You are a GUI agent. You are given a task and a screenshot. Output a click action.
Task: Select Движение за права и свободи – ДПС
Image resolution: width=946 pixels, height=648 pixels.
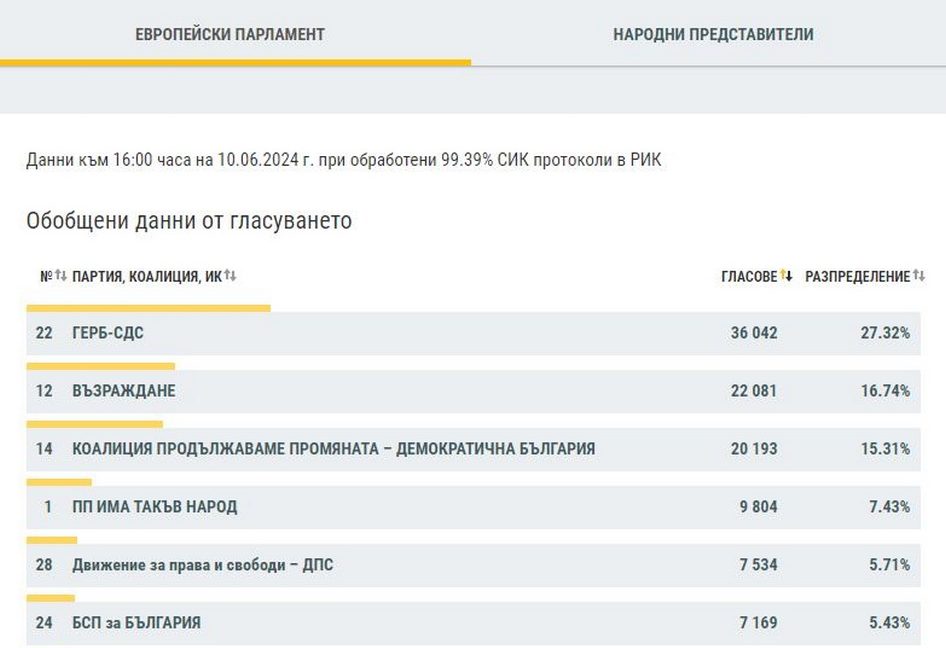click(x=203, y=565)
